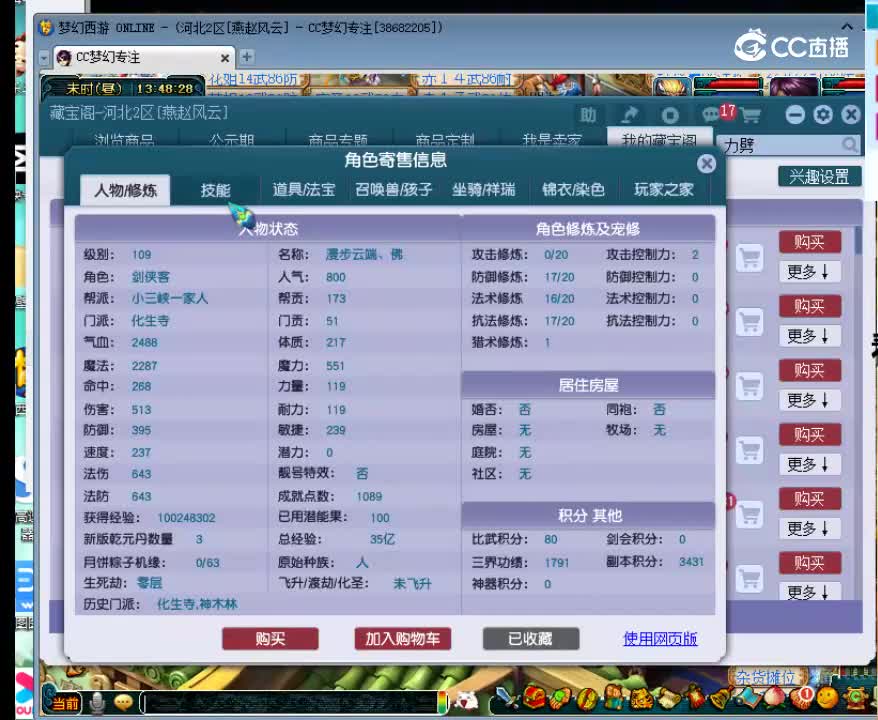Click the microphone voice icon
The width and height of the screenshot is (878, 720).
click(98, 702)
